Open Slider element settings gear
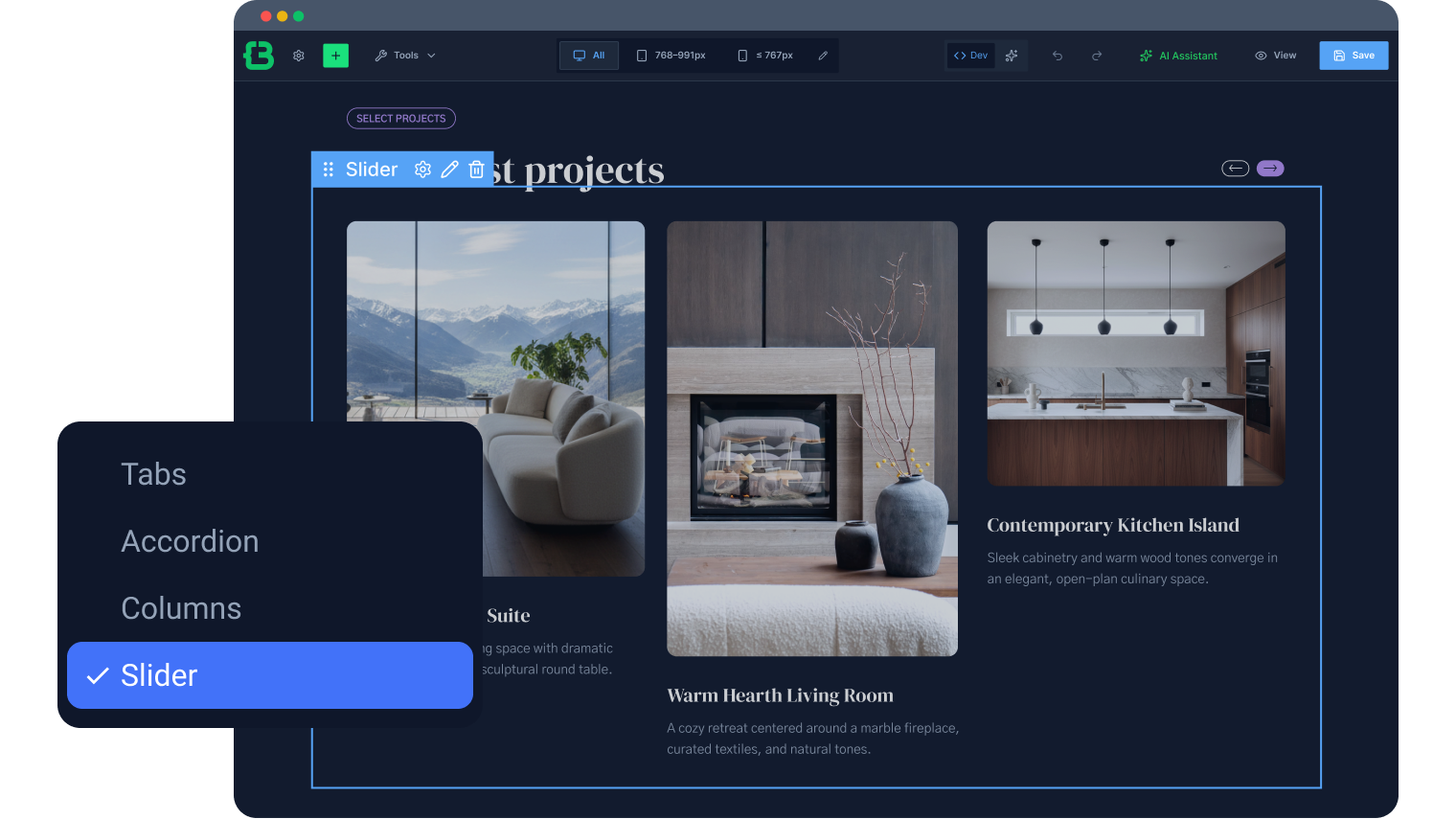Image resolution: width=1456 pixels, height=819 pixels. [422, 170]
